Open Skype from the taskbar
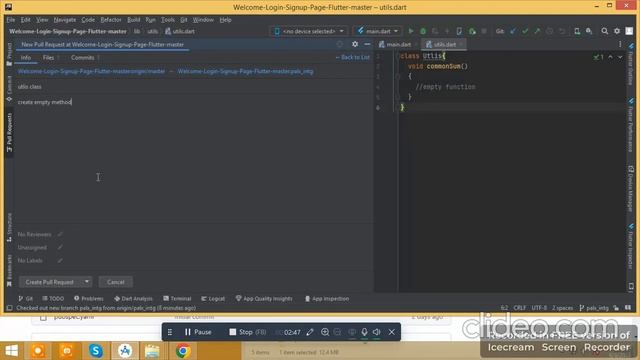 pyautogui.click(x=96, y=351)
